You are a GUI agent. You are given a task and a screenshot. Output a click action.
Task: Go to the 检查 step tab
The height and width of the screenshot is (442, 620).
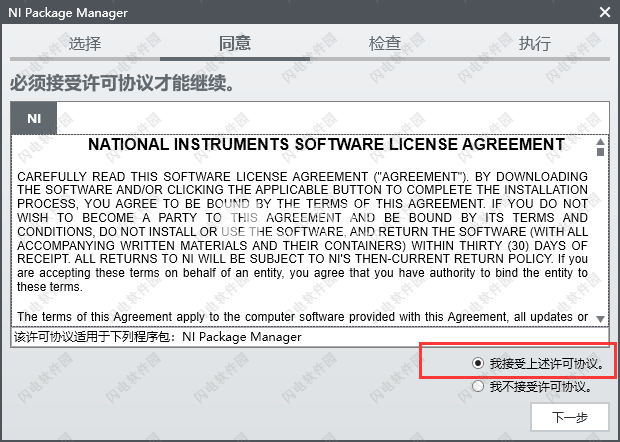pos(385,43)
